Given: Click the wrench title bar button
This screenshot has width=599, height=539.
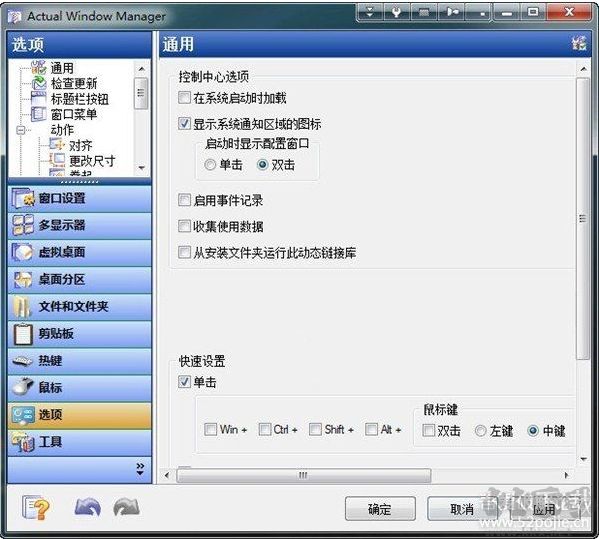Looking at the screenshot, I should [x=397, y=12].
